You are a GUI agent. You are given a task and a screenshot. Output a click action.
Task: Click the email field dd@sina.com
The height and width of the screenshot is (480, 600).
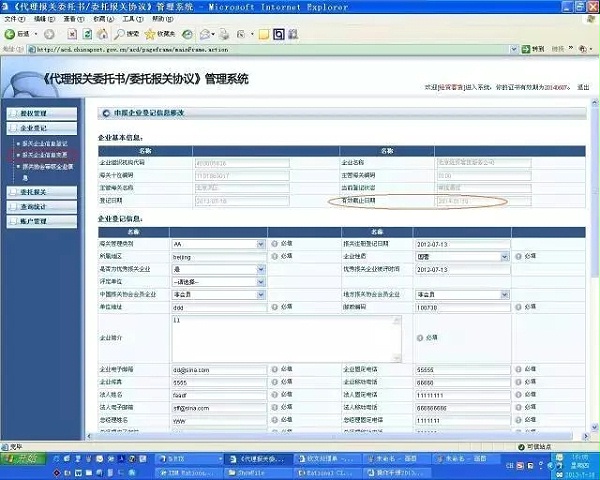point(219,370)
